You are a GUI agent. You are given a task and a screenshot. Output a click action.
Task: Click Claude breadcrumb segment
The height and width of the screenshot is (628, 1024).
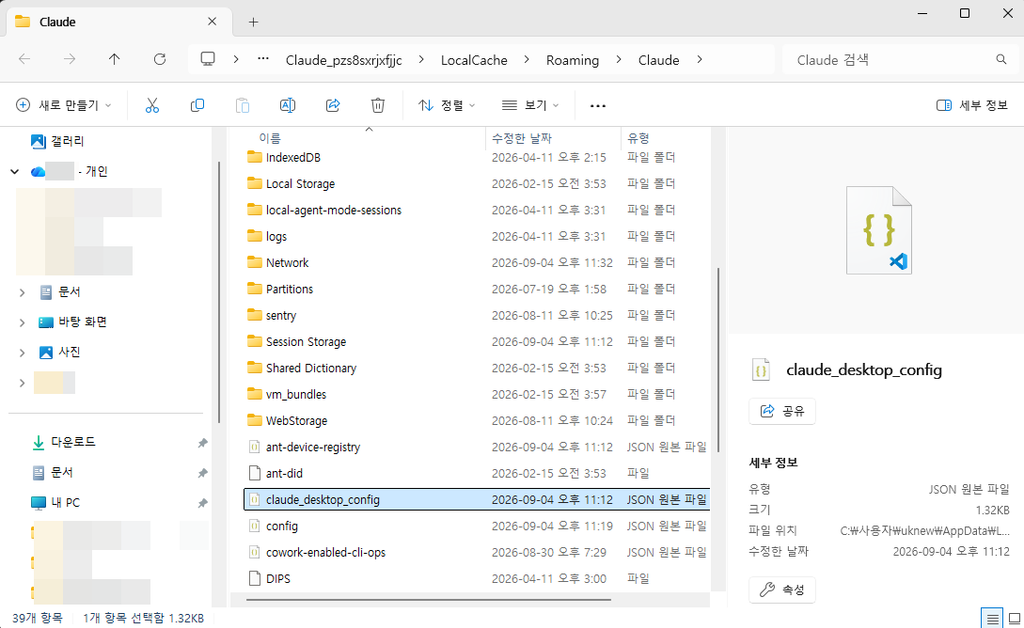[658, 60]
